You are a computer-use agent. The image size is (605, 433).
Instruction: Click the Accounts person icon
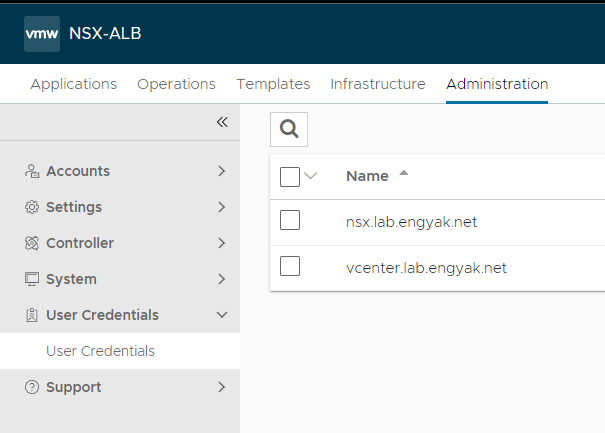pyautogui.click(x=32, y=171)
